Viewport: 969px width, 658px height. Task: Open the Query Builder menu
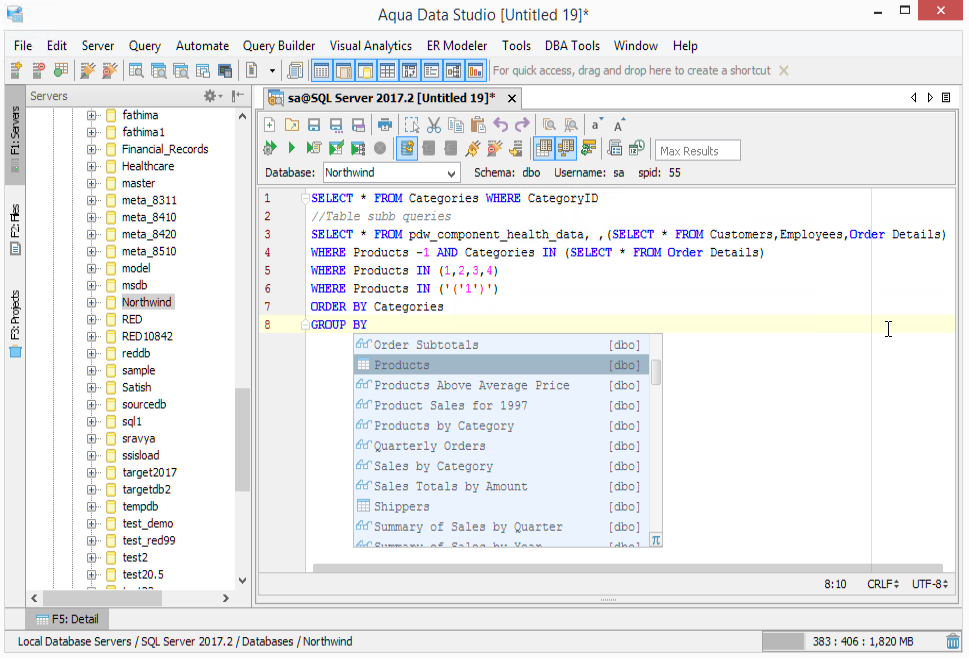click(x=278, y=46)
